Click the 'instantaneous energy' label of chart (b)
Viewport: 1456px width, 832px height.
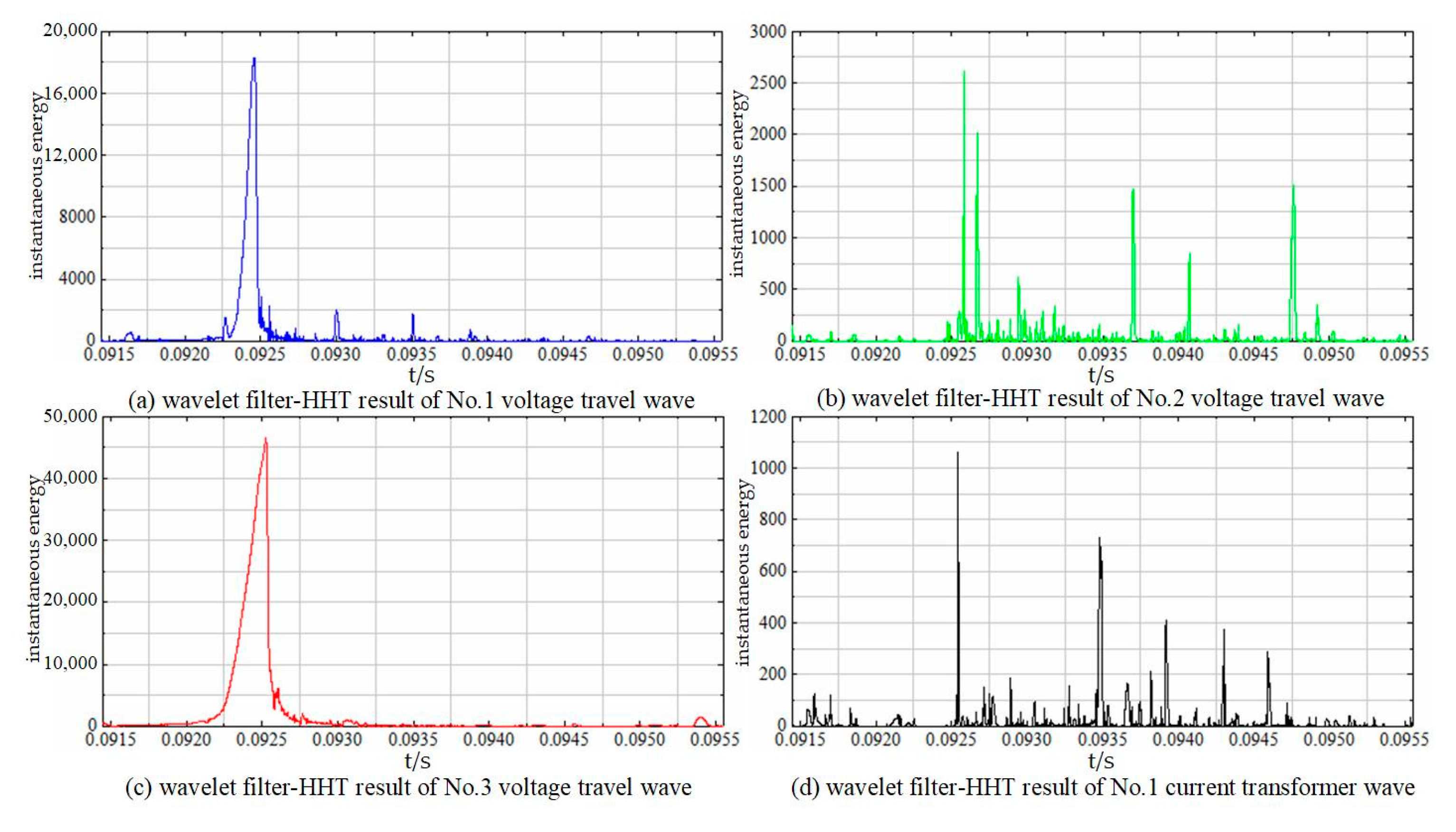tap(738, 184)
